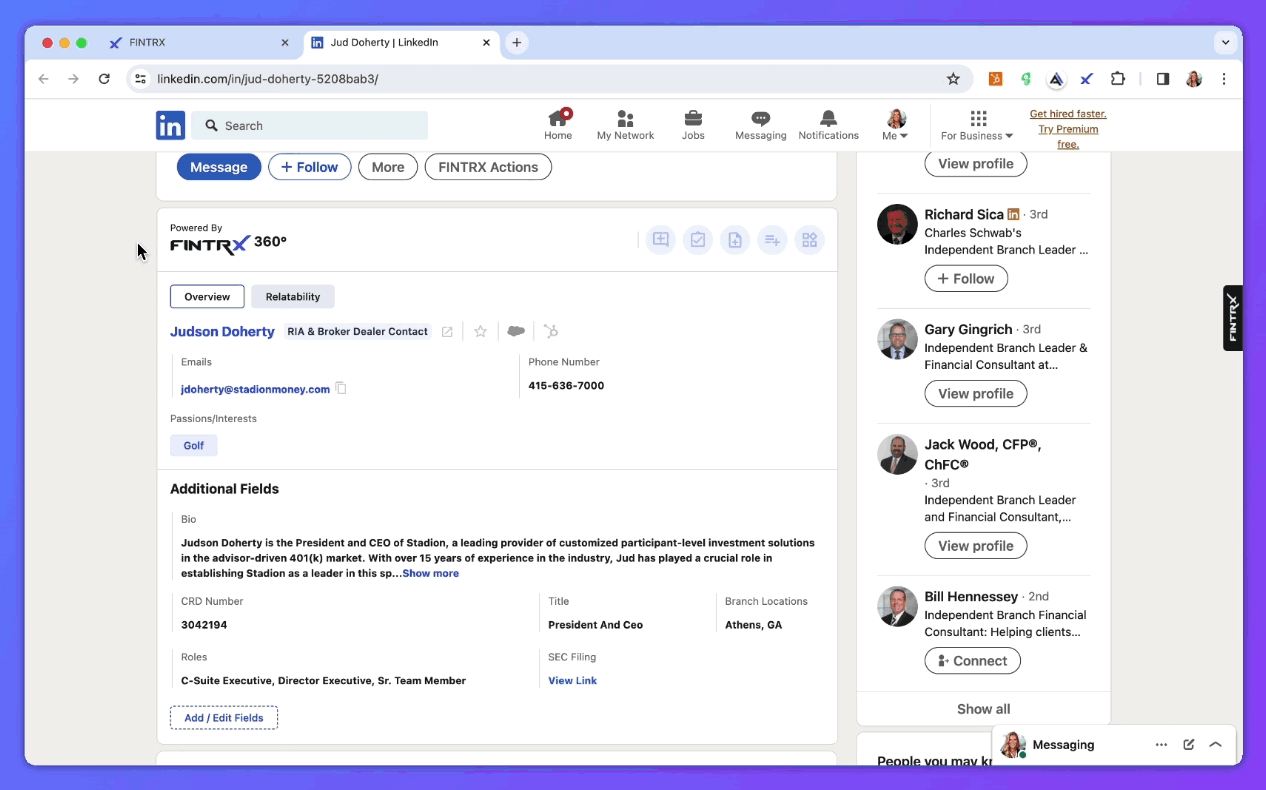Click the first FINTRX 360 add-note icon
Image resolution: width=1266 pixels, height=790 pixels.
tap(660, 240)
